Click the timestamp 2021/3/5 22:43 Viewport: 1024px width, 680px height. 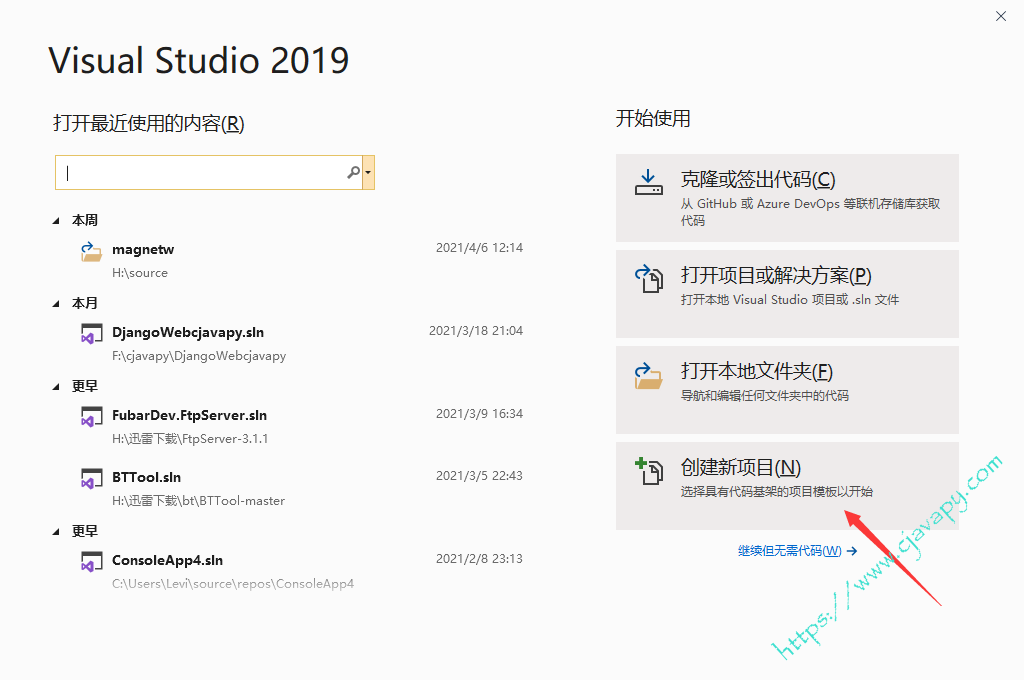[x=479, y=476]
